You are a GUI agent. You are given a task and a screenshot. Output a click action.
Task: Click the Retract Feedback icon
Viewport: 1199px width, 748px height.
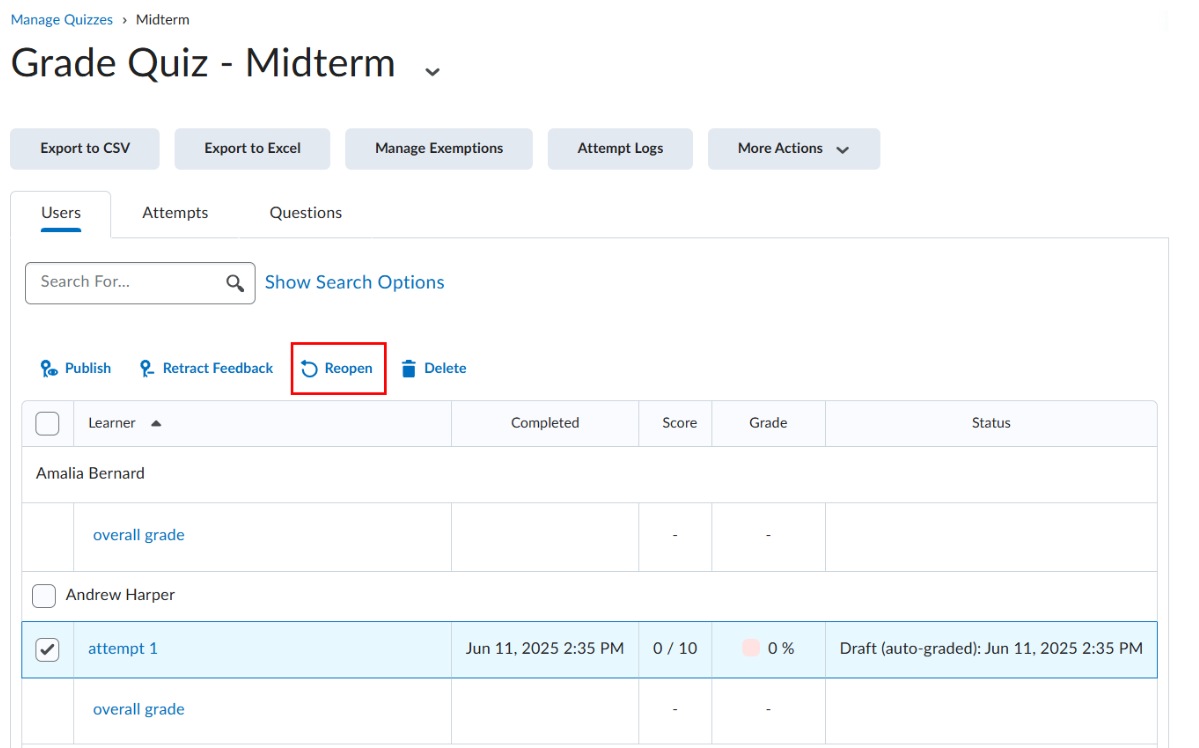(147, 369)
